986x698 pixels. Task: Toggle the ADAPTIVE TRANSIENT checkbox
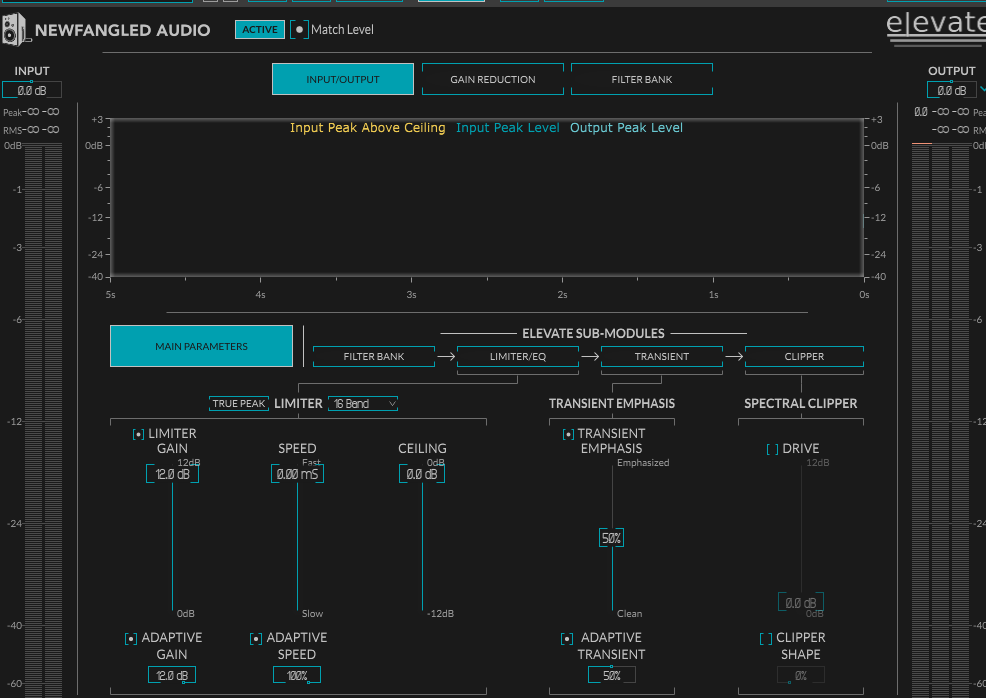click(x=567, y=639)
